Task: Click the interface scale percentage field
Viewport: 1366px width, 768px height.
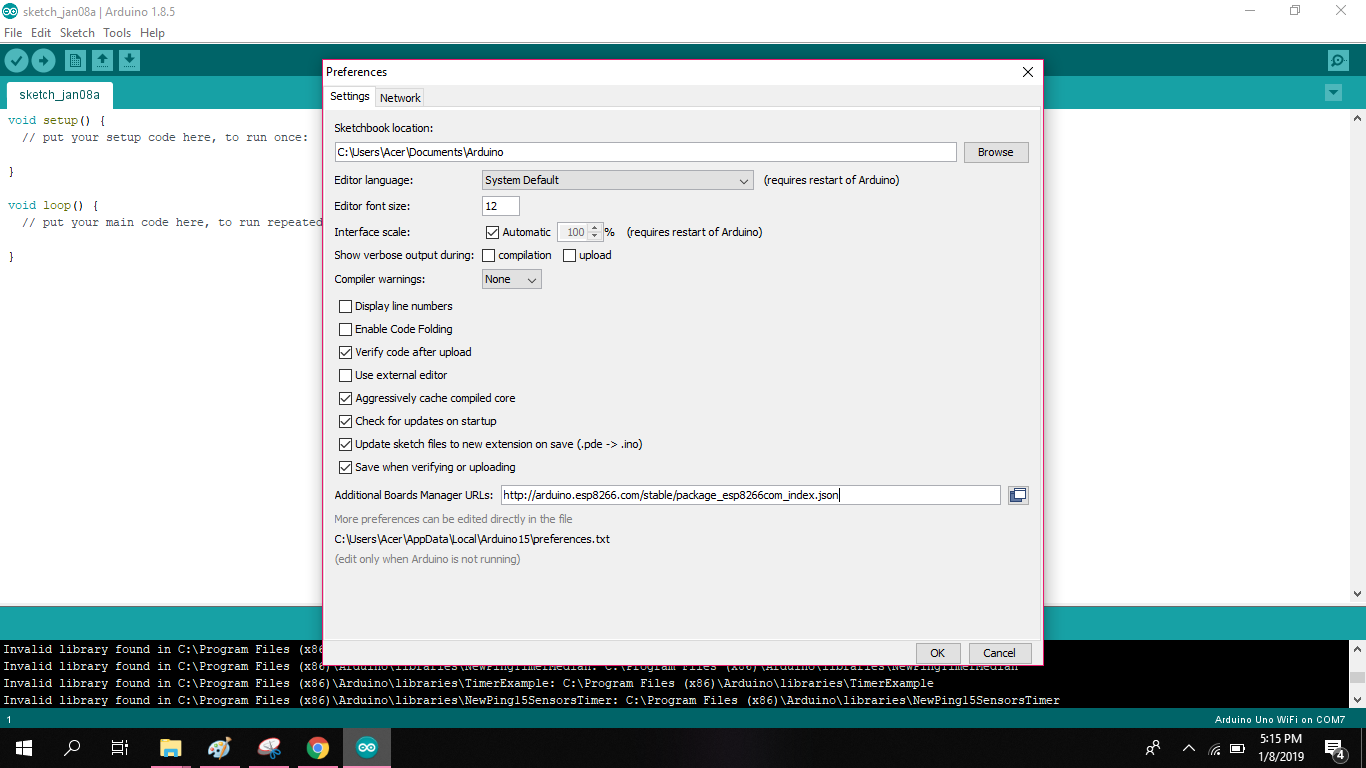Action: click(x=573, y=232)
